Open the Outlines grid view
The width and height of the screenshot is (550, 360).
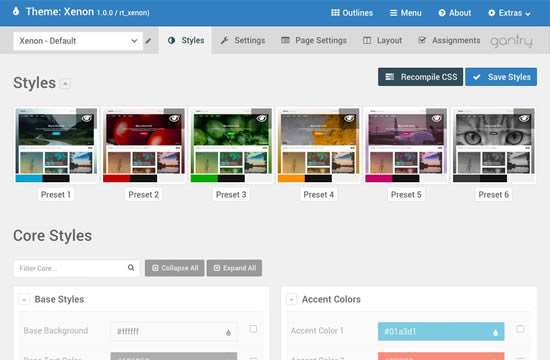[352, 13]
